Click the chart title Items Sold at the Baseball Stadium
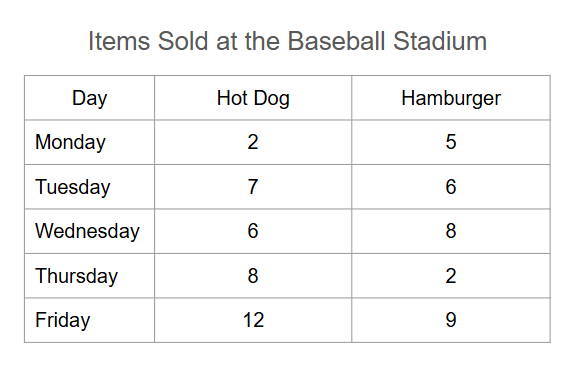 (287, 41)
